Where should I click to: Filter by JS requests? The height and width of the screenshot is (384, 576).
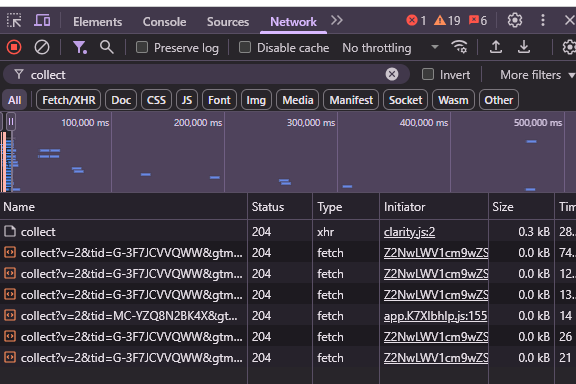[x=187, y=100]
